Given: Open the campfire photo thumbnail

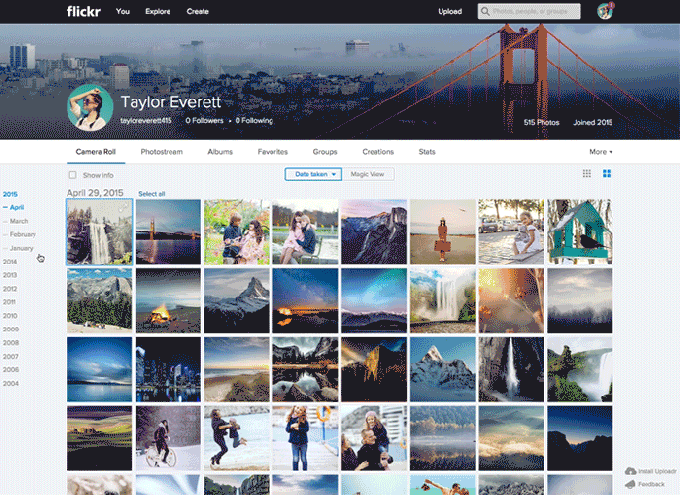Looking at the screenshot, I should point(168,300).
